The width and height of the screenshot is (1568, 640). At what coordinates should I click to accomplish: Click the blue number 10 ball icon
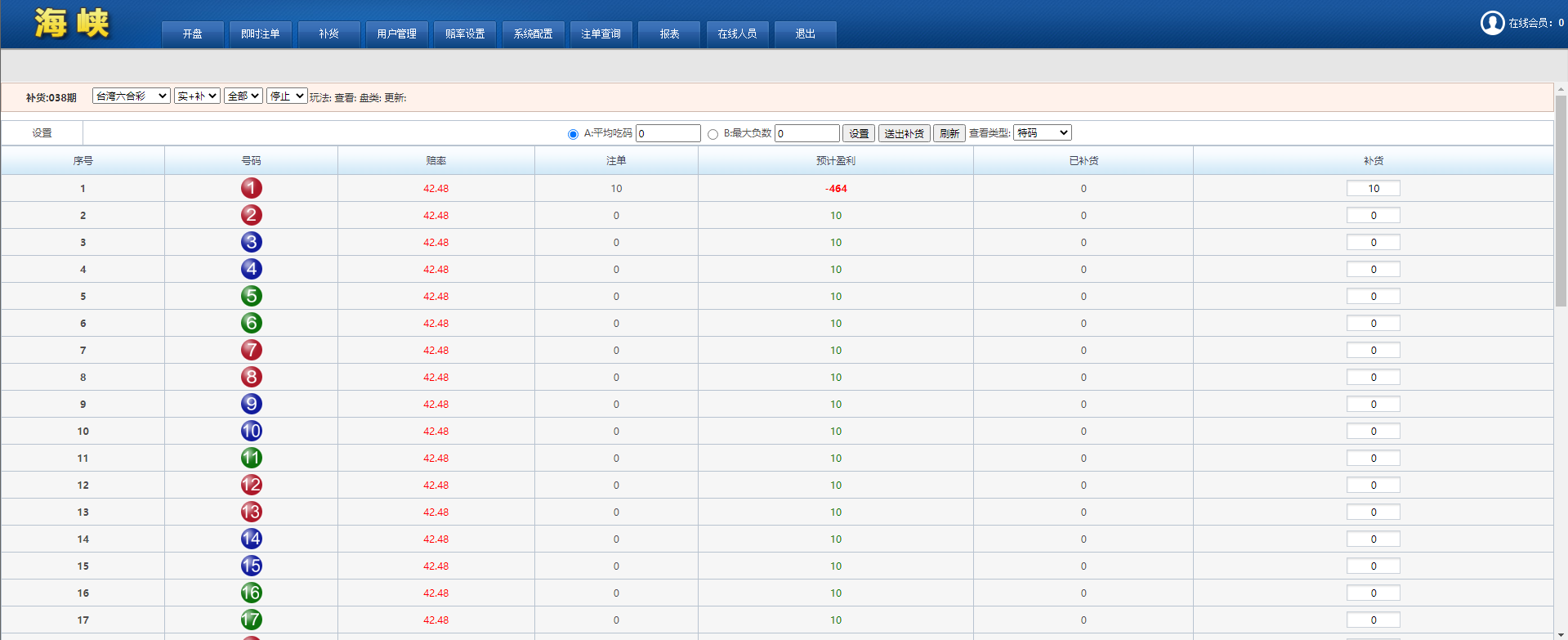(251, 431)
